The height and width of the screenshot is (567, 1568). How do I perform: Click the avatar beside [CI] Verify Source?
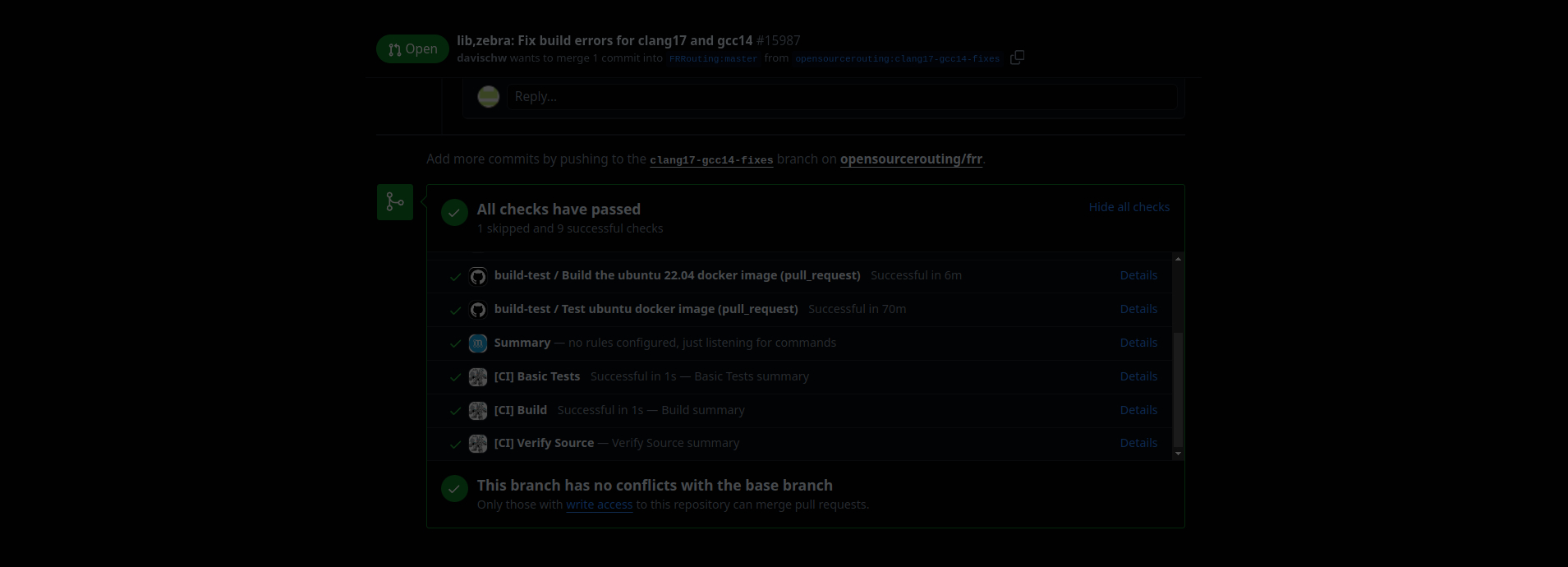click(478, 444)
